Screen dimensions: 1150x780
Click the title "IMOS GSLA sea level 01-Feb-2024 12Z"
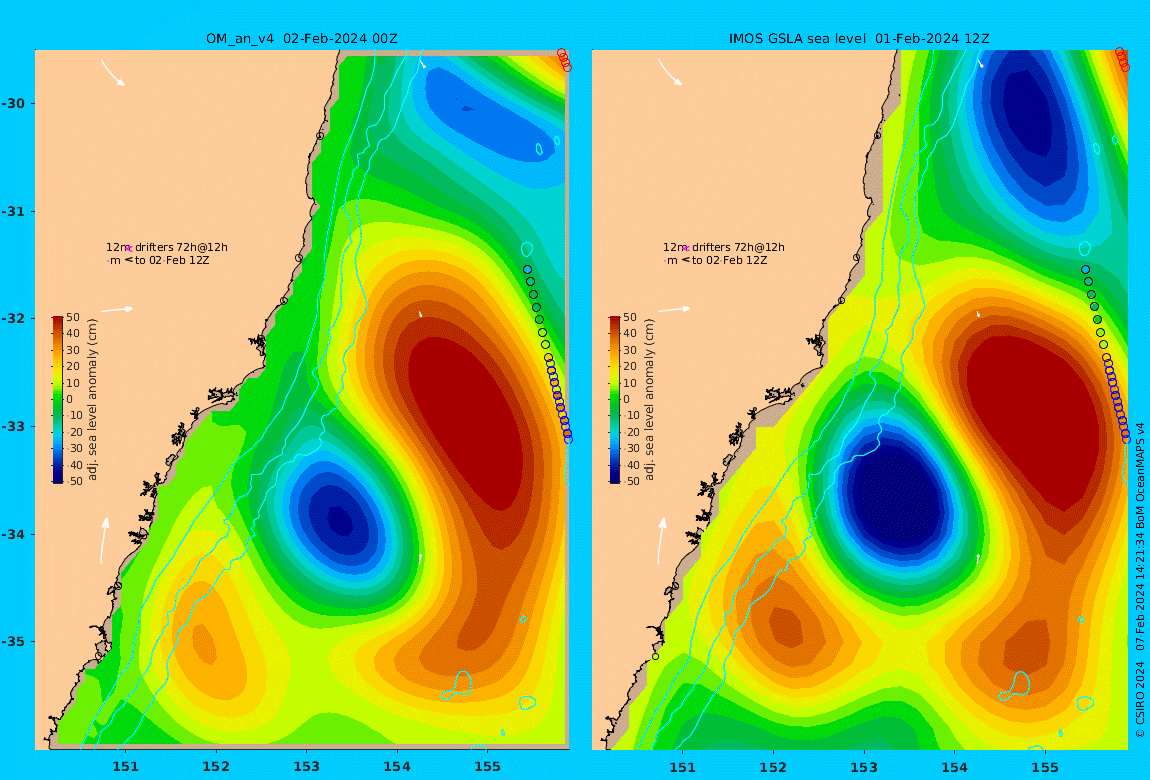[859, 39]
